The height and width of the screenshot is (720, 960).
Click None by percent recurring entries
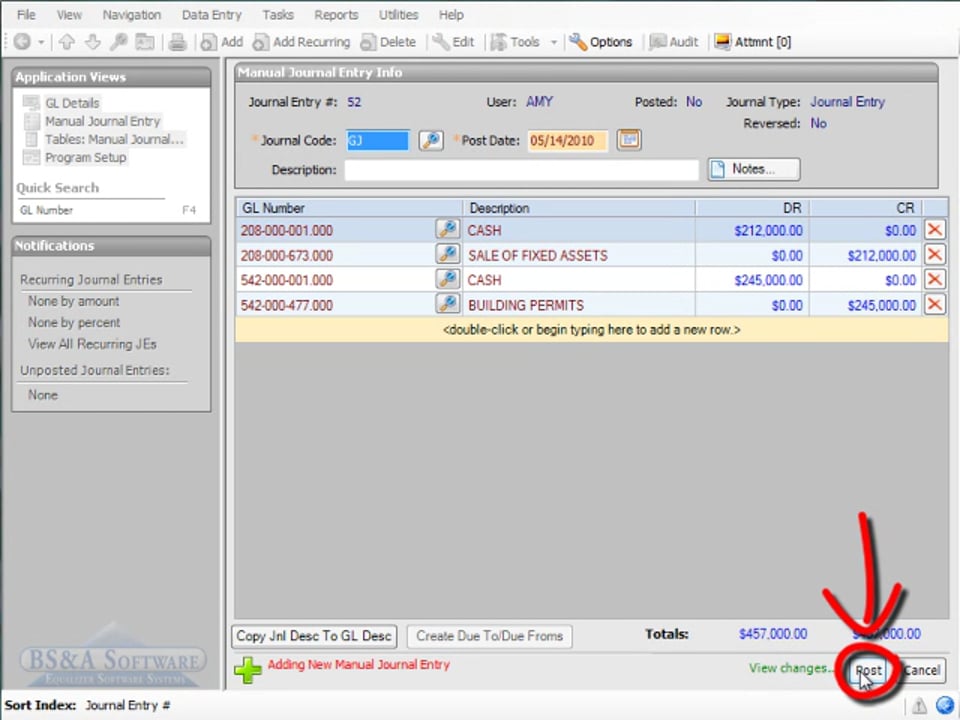(74, 323)
